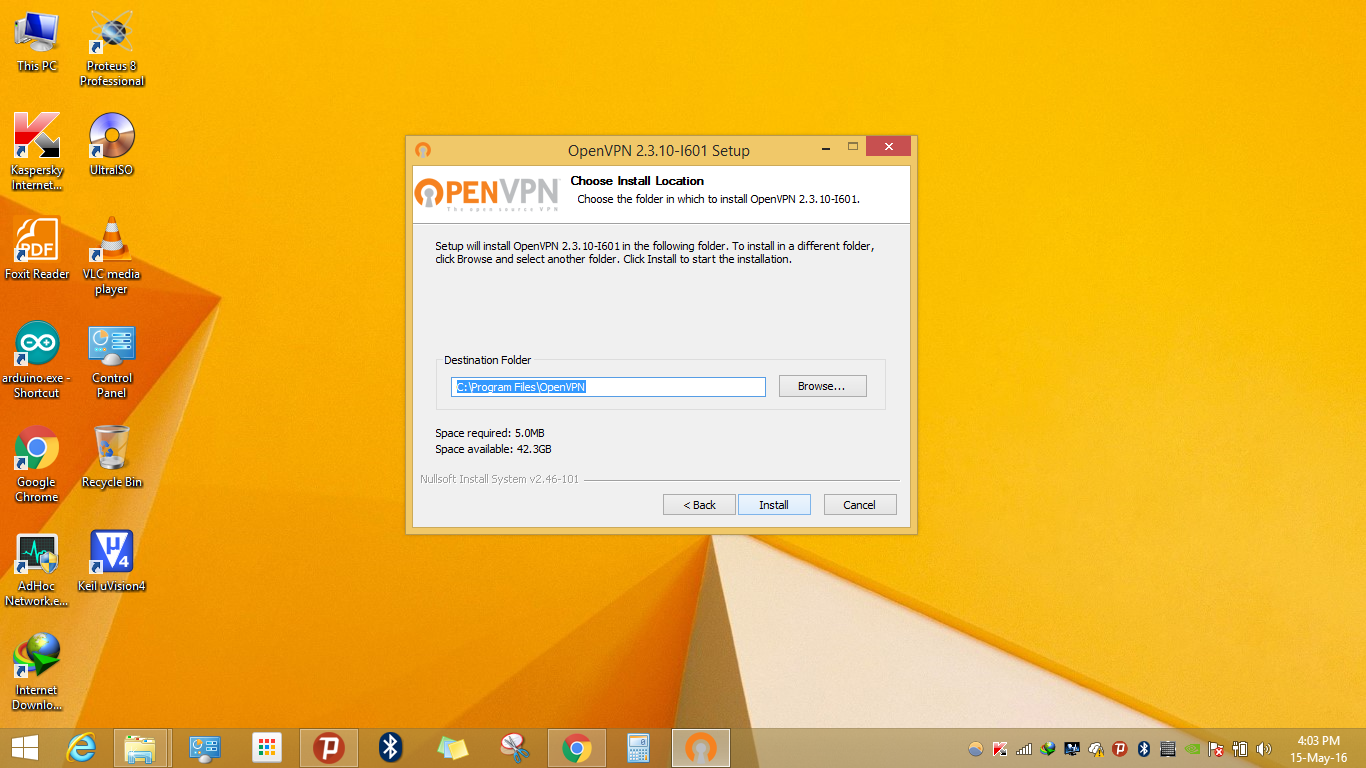Viewport: 1366px width, 768px height.
Task: Click the Kaspersky icon in the system tray
Action: [1000, 748]
